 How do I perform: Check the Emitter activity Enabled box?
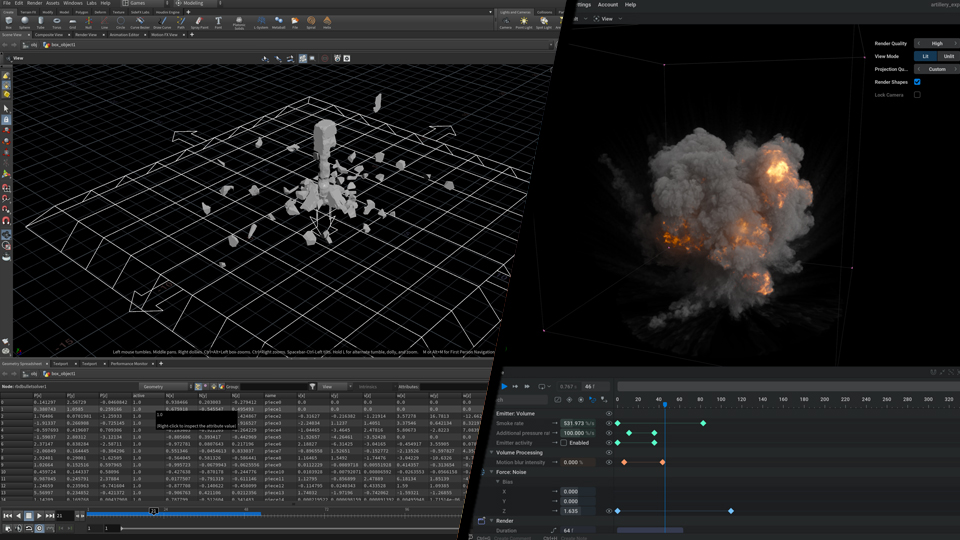pos(564,442)
